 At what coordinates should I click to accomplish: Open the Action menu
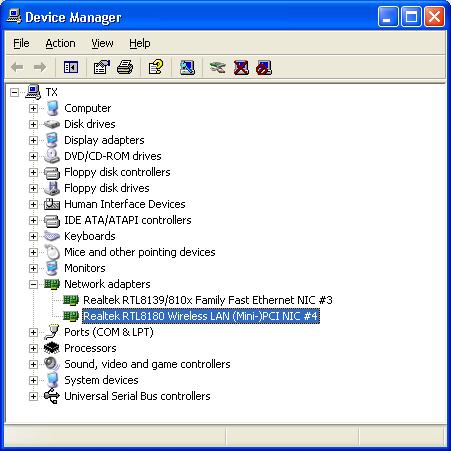tap(60, 43)
